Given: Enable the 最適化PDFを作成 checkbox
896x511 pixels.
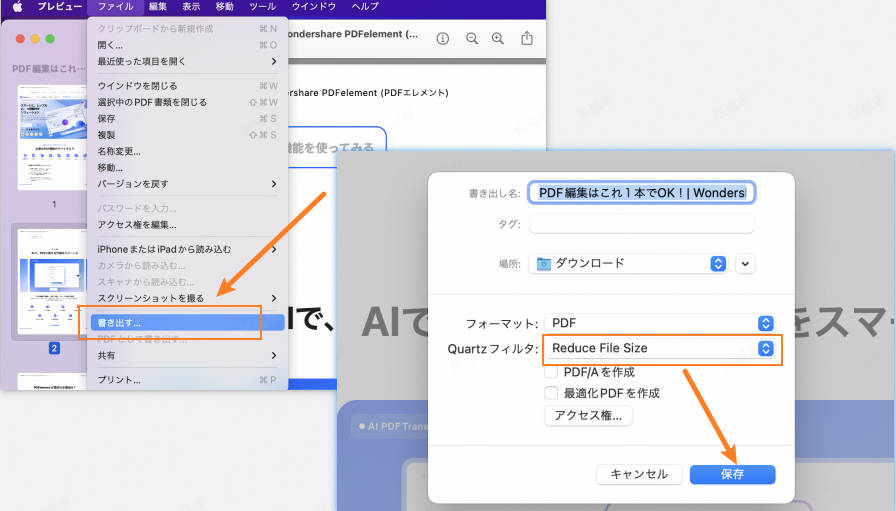Looking at the screenshot, I should tap(551, 393).
